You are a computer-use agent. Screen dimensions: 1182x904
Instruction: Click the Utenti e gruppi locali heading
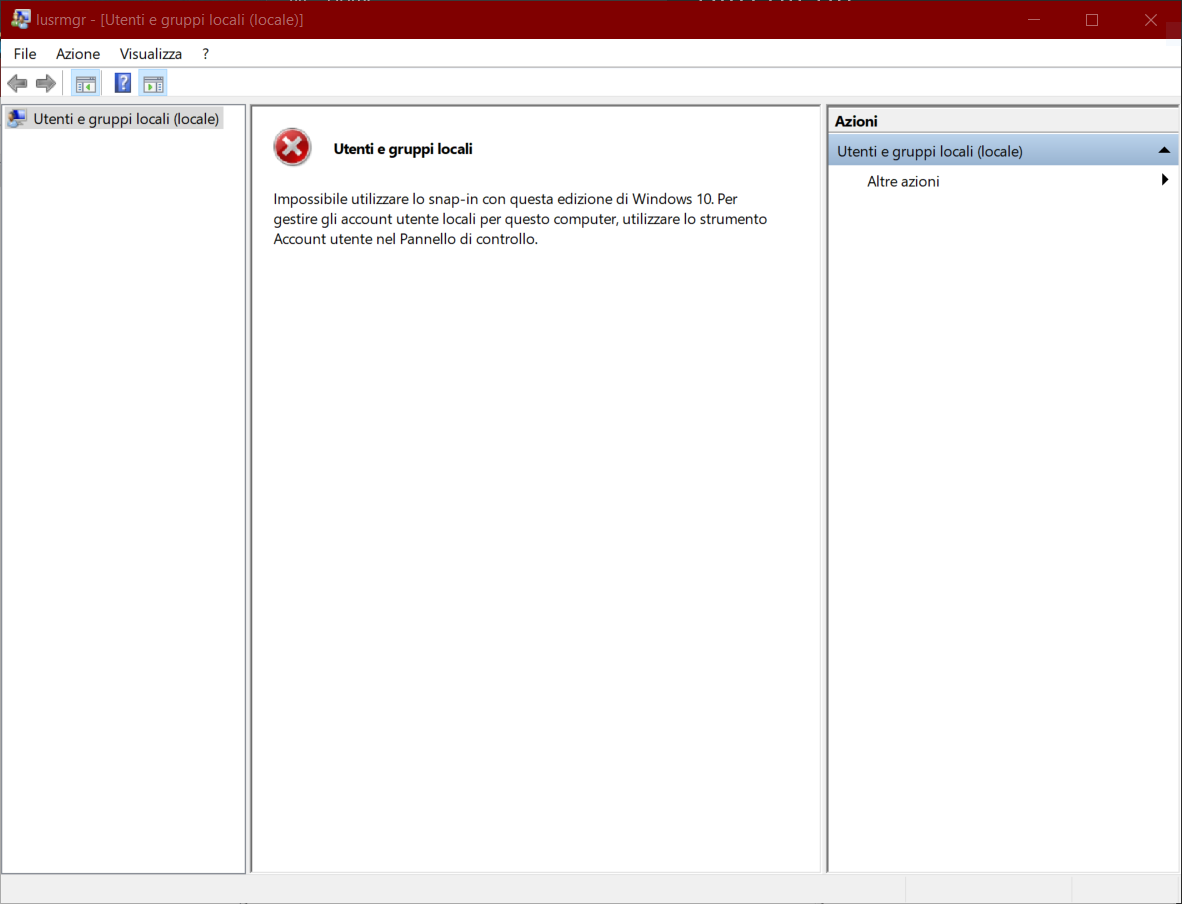pyautogui.click(x=403, y=149)
